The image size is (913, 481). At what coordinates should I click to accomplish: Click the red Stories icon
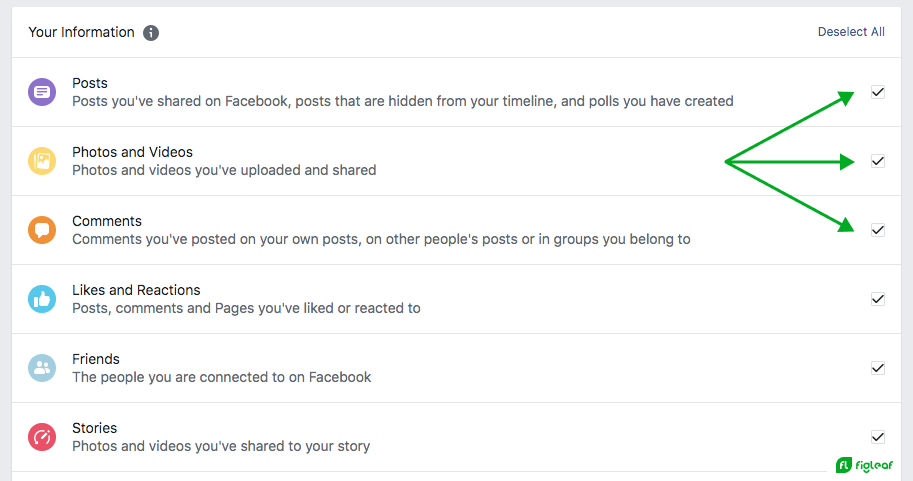42,437
